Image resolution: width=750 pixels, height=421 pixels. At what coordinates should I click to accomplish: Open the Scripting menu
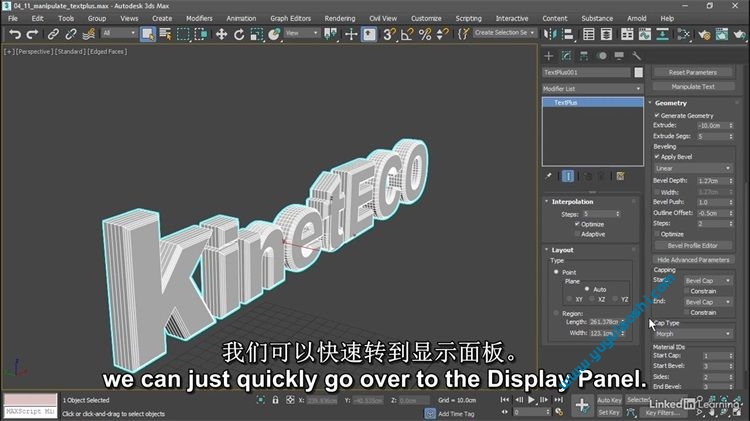(468, 18)
